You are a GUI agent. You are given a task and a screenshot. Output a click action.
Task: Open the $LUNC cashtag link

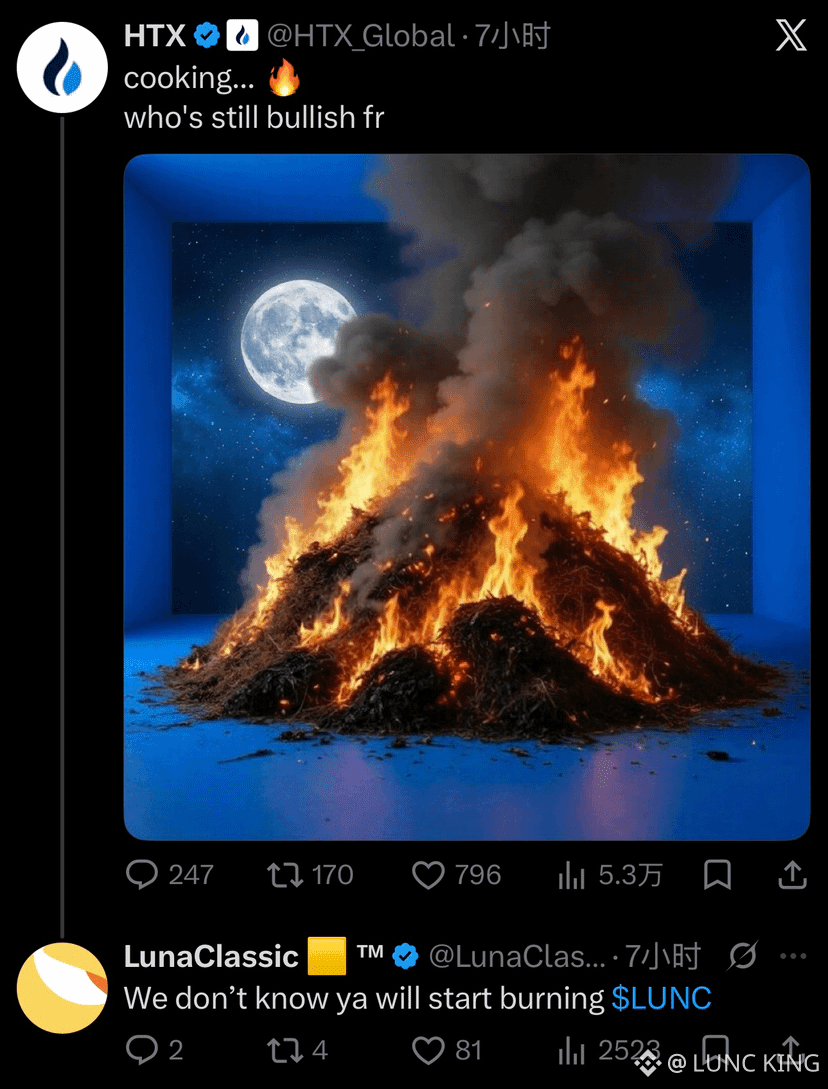(661, 998)
